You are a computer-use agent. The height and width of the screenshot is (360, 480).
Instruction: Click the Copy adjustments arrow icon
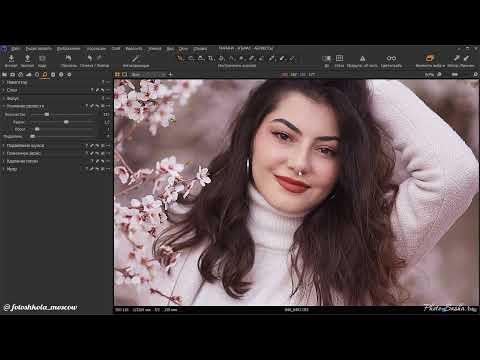456,58
